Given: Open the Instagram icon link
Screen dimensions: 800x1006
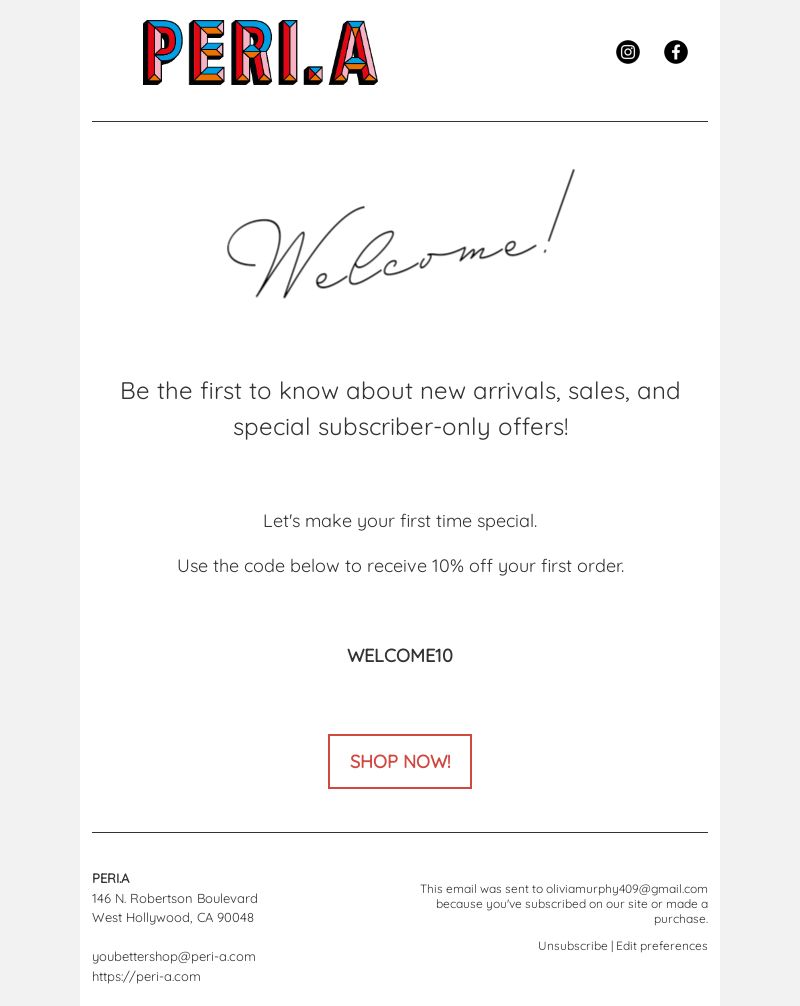Looking at the screenshot, I should (x=627, y=52).
